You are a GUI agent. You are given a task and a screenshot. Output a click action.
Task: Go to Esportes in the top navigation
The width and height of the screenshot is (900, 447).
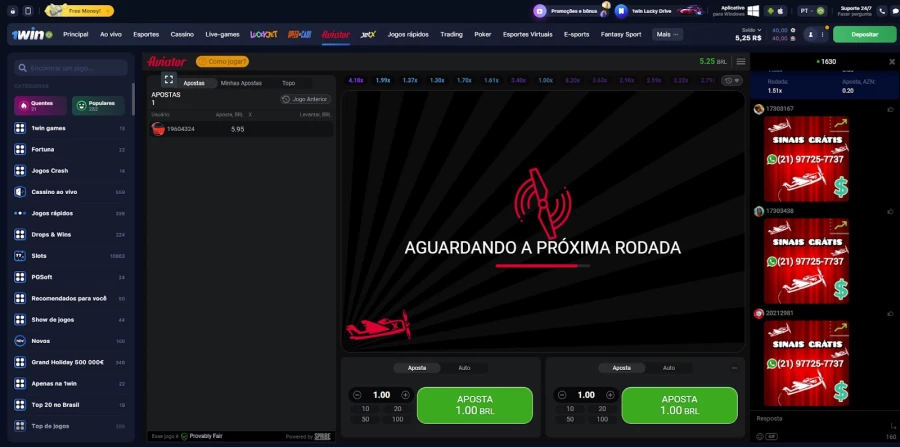click(146, 34)
